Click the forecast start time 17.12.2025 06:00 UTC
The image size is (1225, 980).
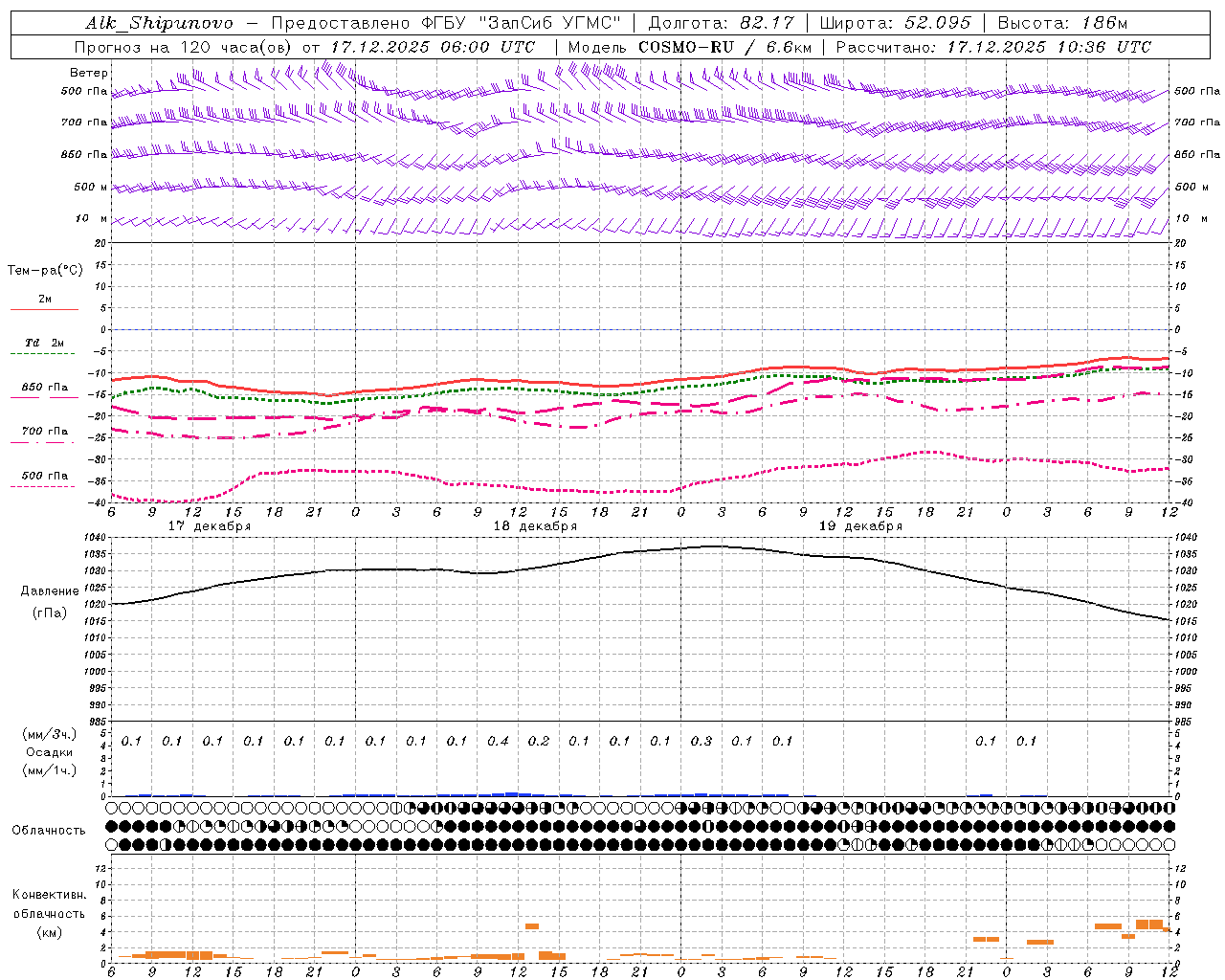[x=434, y=47]
